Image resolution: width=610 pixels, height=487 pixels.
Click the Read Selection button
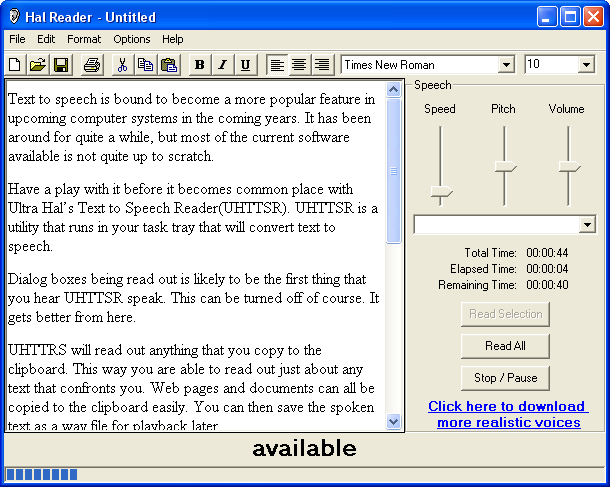(505, 314)
